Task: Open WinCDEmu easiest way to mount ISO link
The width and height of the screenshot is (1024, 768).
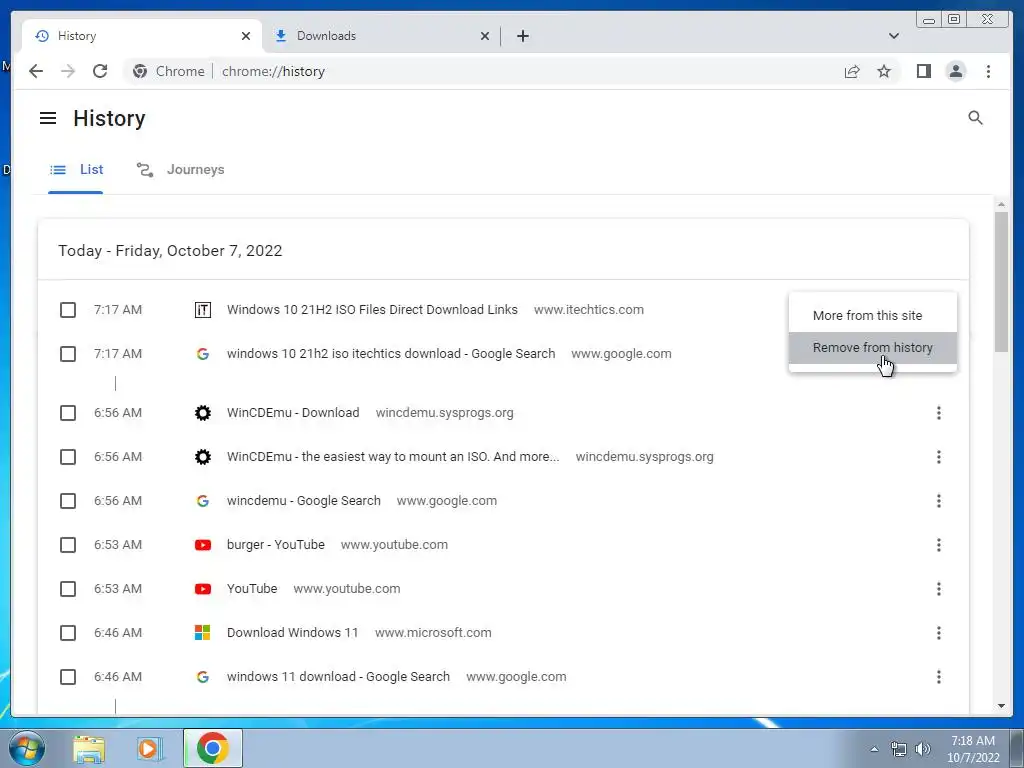Action: click(393, 457)
